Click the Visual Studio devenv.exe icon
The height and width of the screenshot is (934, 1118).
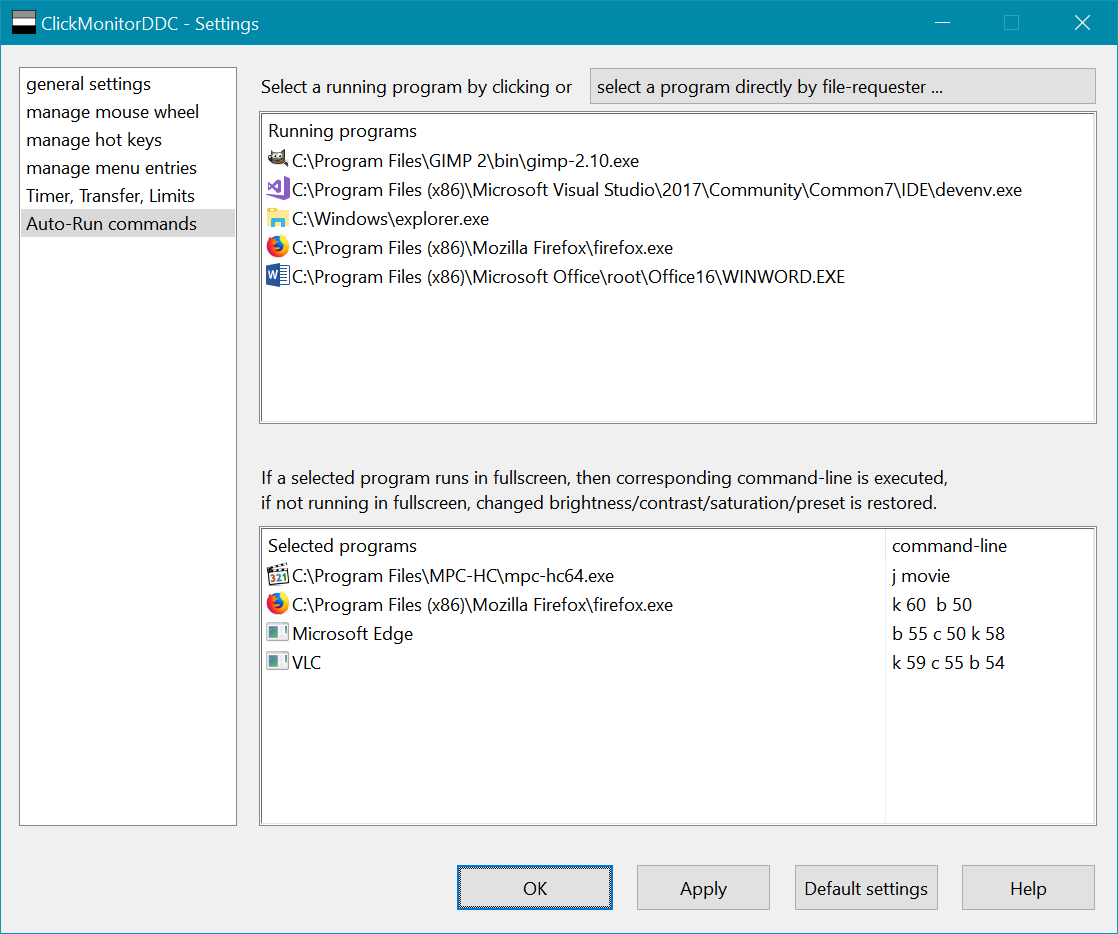277,188
